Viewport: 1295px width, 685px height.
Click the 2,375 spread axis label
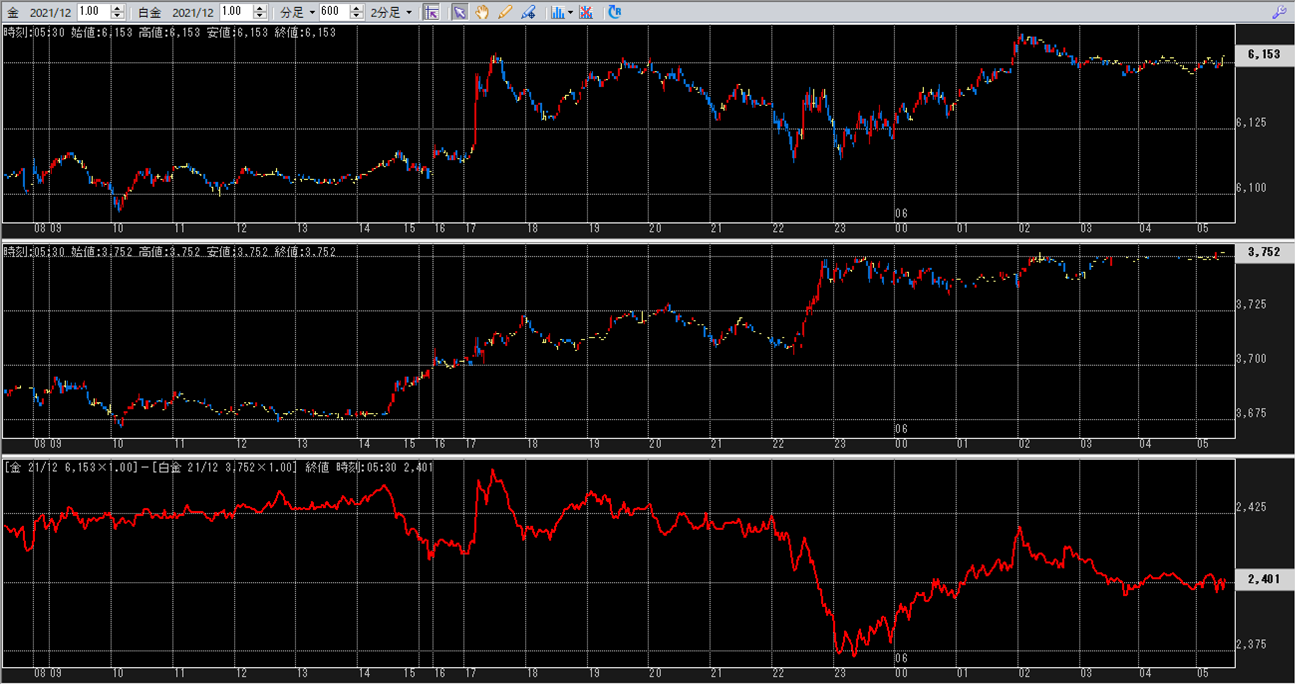point(1251,645)
